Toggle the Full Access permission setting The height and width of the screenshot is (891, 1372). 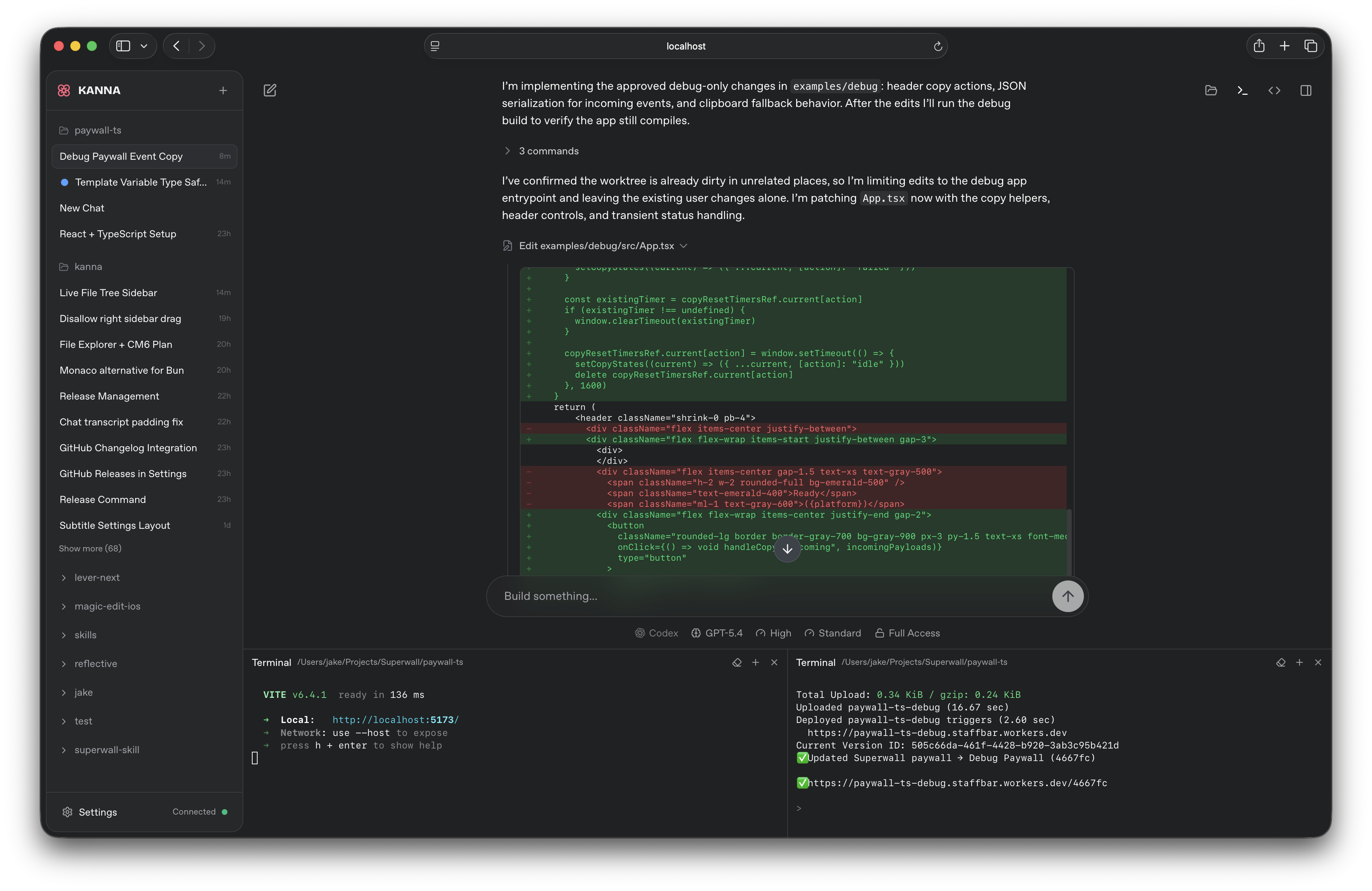[907, 633]
